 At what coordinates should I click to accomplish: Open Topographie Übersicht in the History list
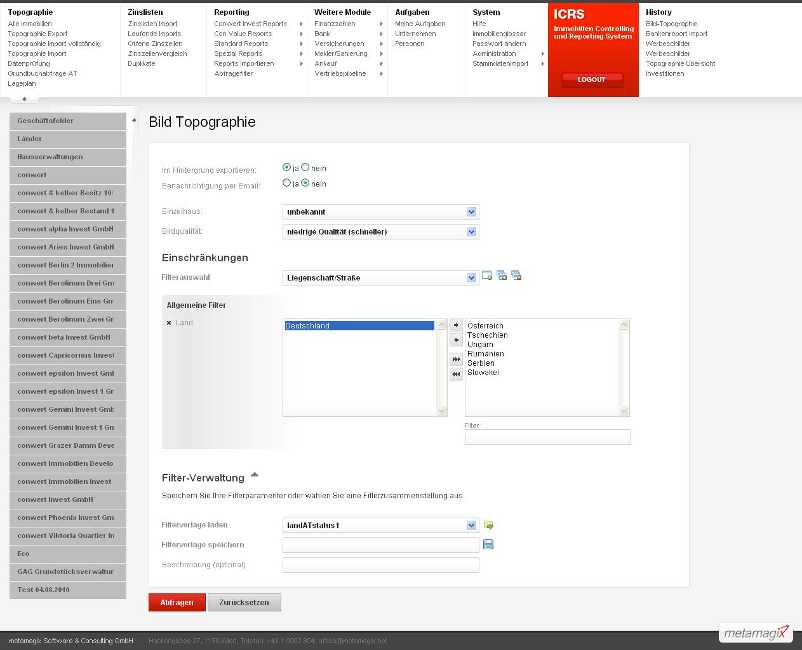(x=680, y=63)
